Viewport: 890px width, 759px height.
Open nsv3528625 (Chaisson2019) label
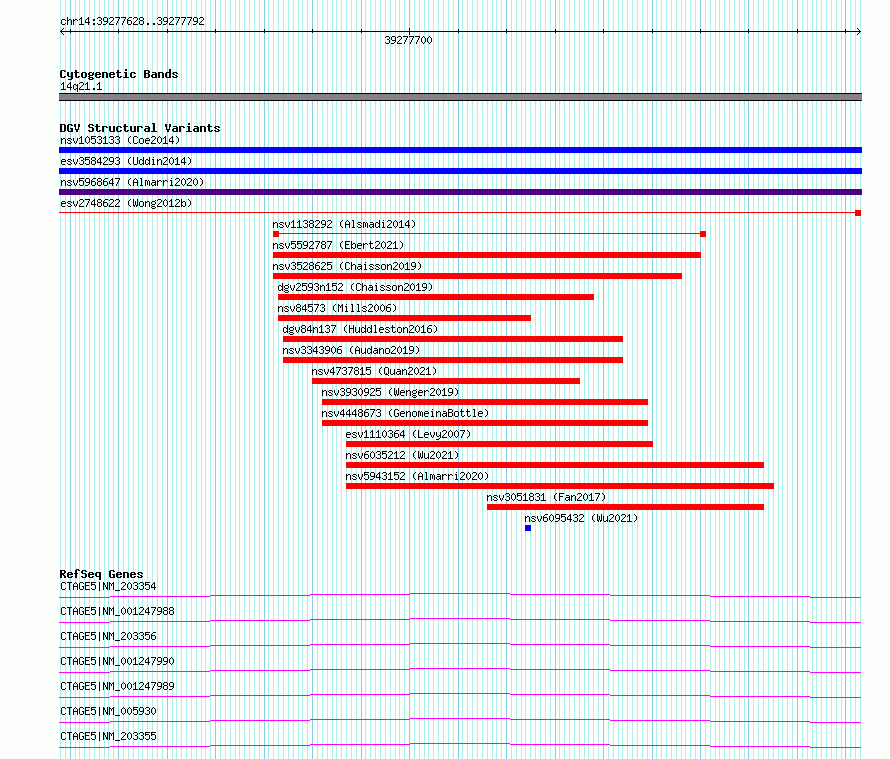pos(347,266)
